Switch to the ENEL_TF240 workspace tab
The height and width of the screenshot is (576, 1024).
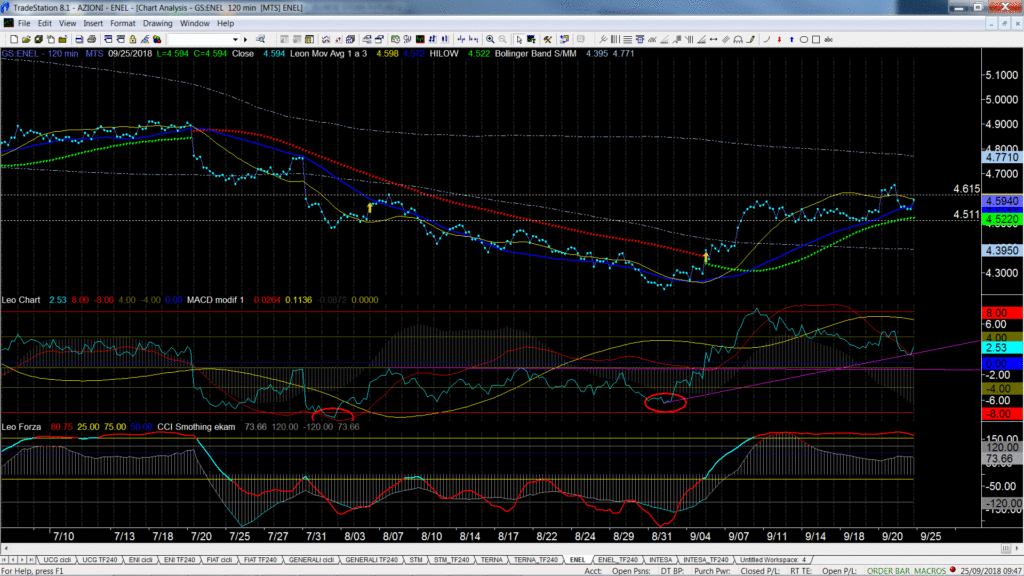coord(618,560)
